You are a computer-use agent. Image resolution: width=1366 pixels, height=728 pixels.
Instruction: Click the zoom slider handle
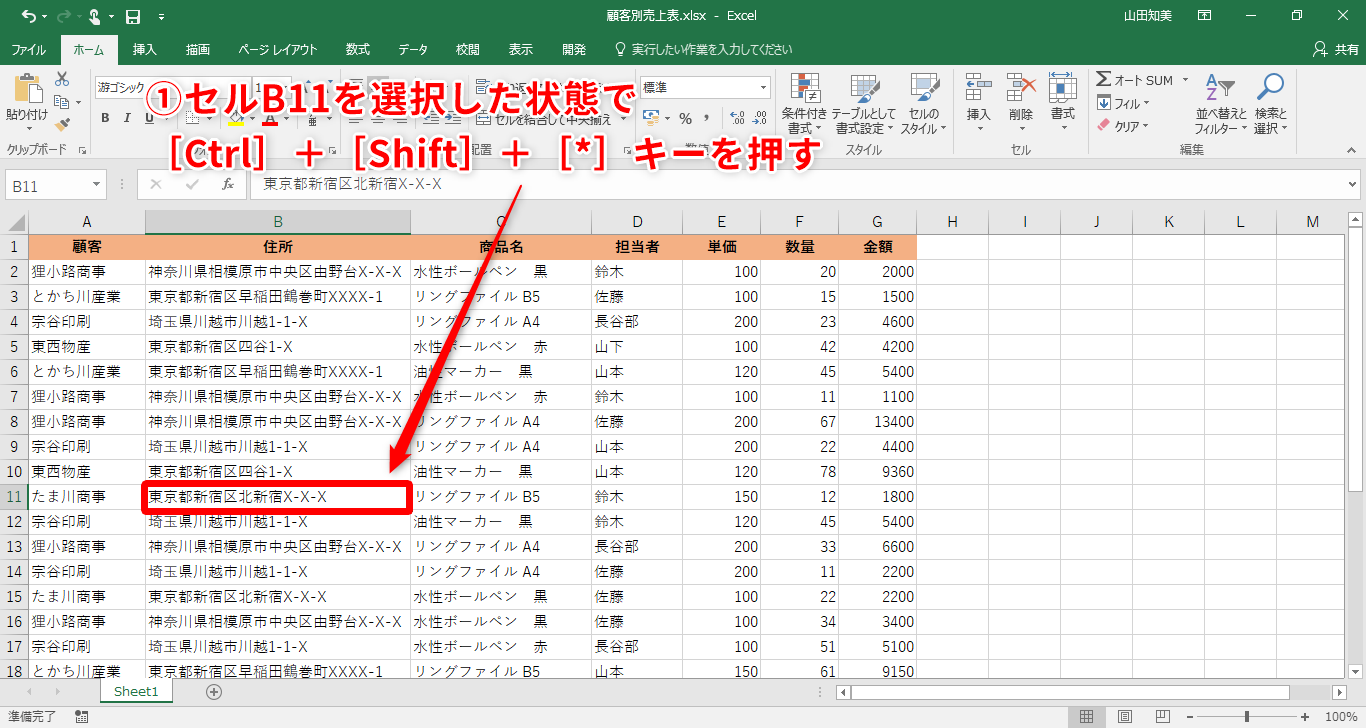pos(1247,716)
